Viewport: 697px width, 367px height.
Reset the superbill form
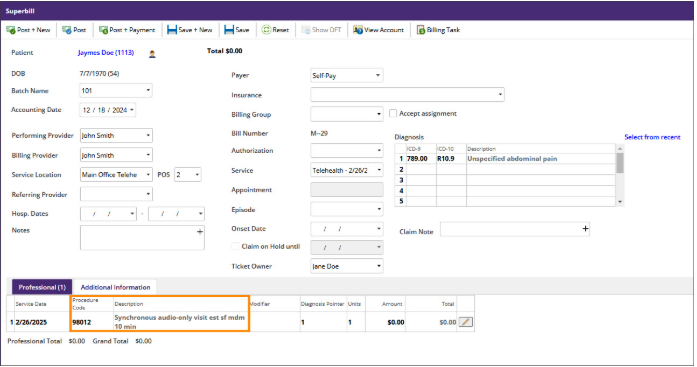(x=275, y=30)
